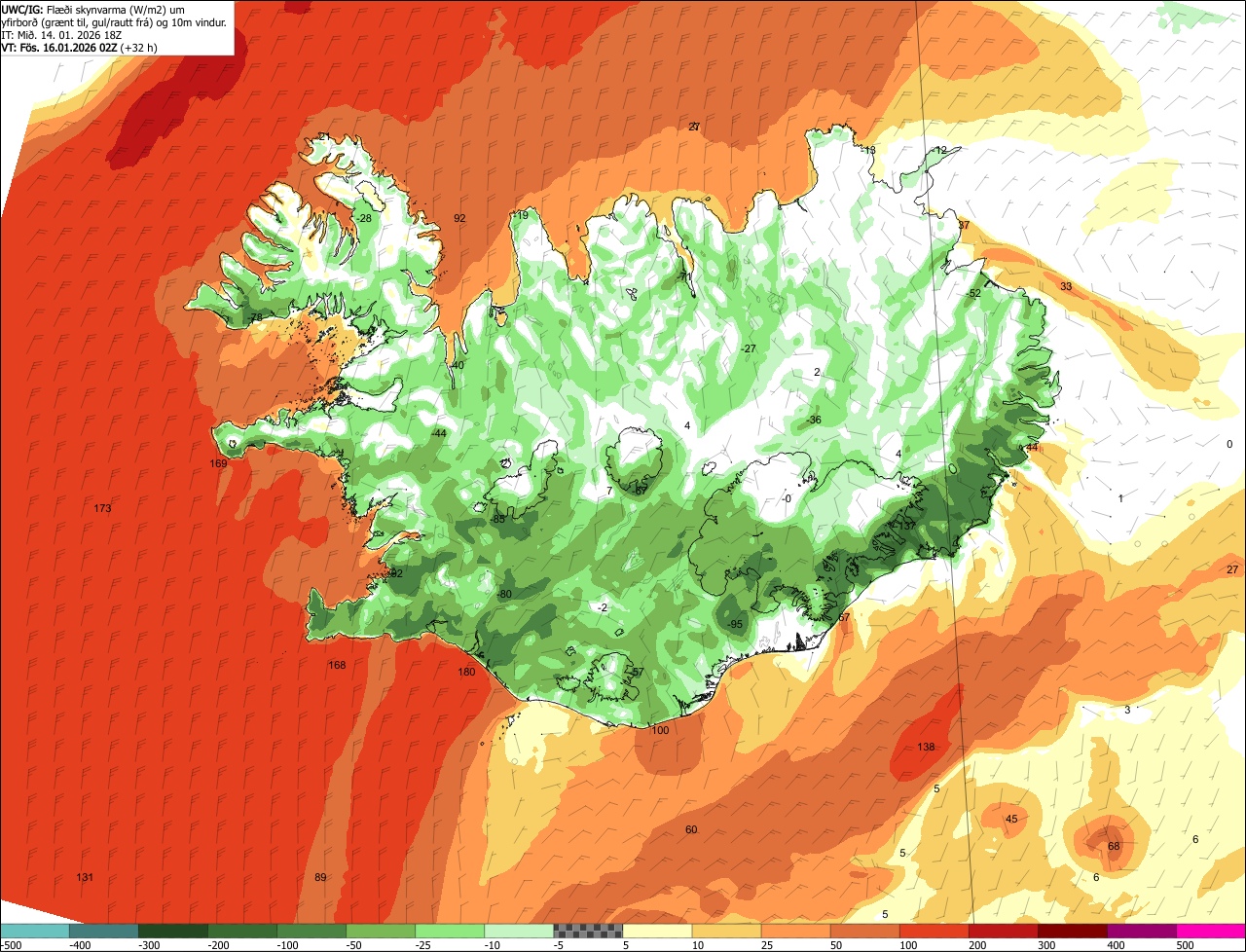1246x952 pixels.
Task: Click the value -28 in the Westfjords
Action: [364, 218]
